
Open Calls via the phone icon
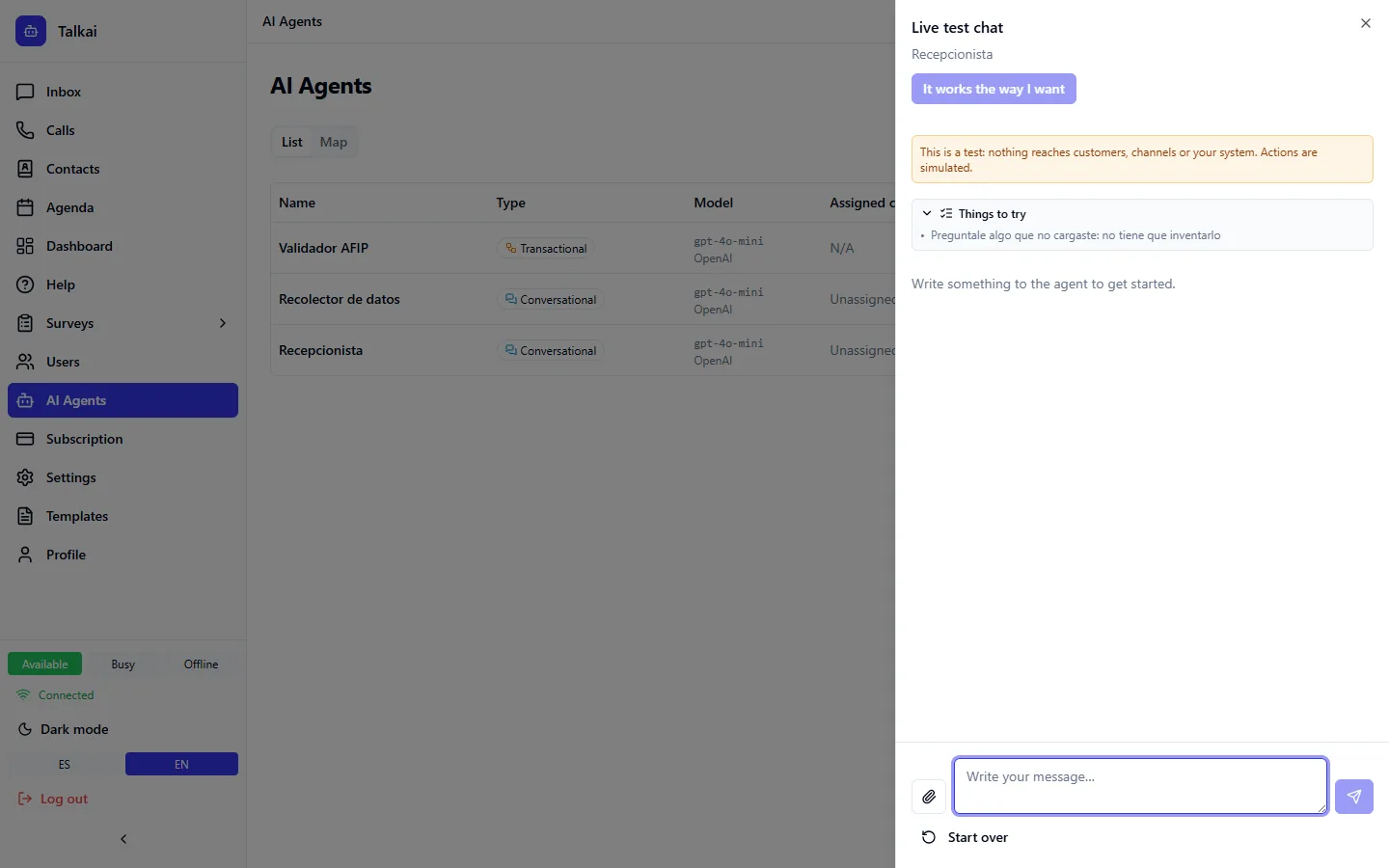pos(25,130)
